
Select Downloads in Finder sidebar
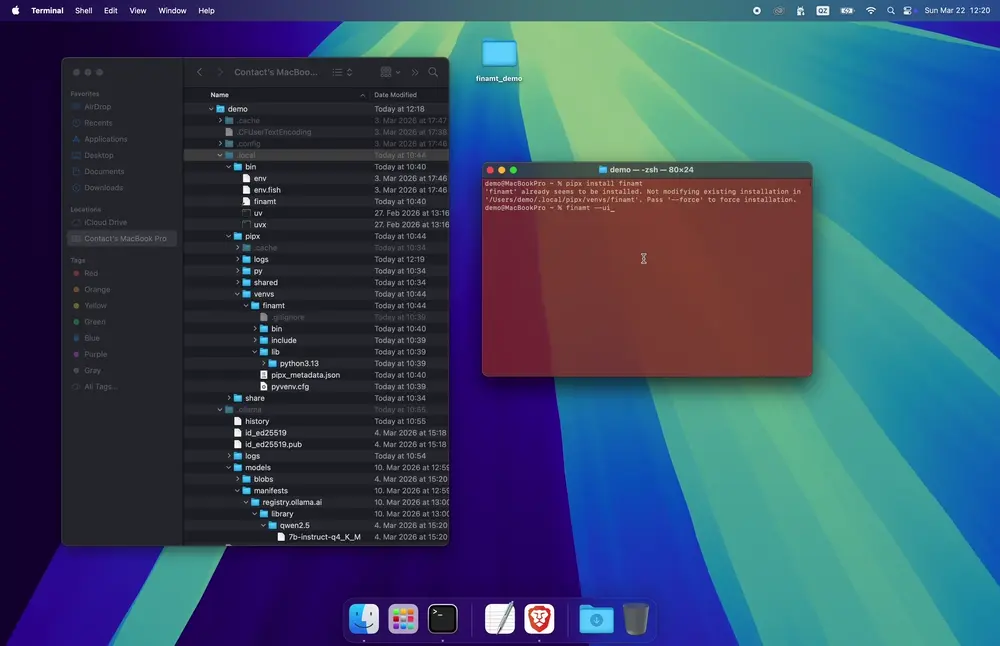click(104, 188)
